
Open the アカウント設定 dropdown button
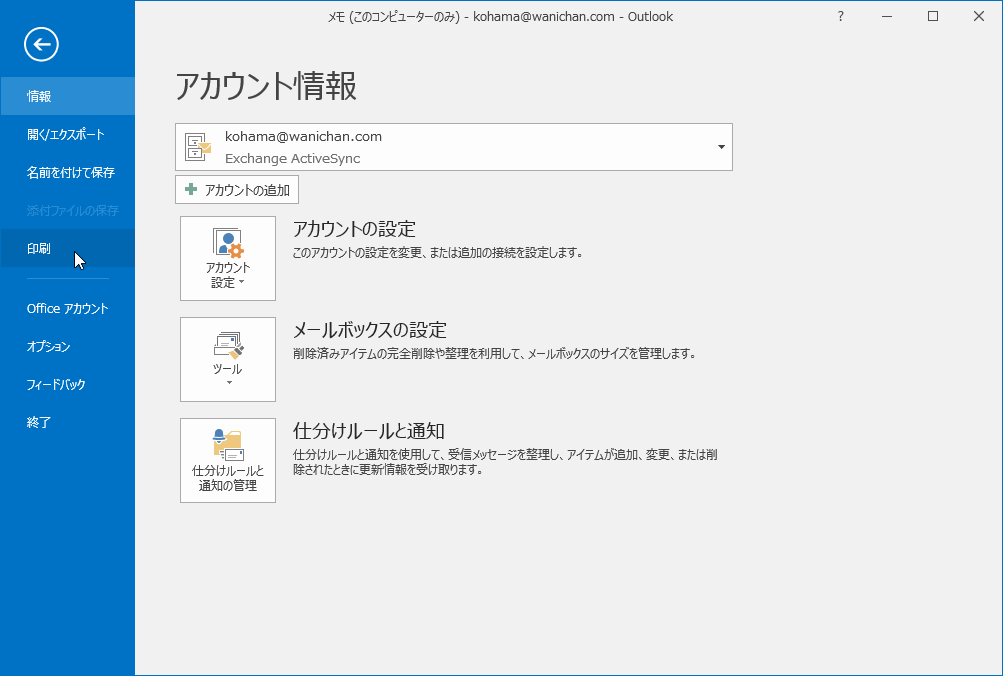click(x=228, y=258)
